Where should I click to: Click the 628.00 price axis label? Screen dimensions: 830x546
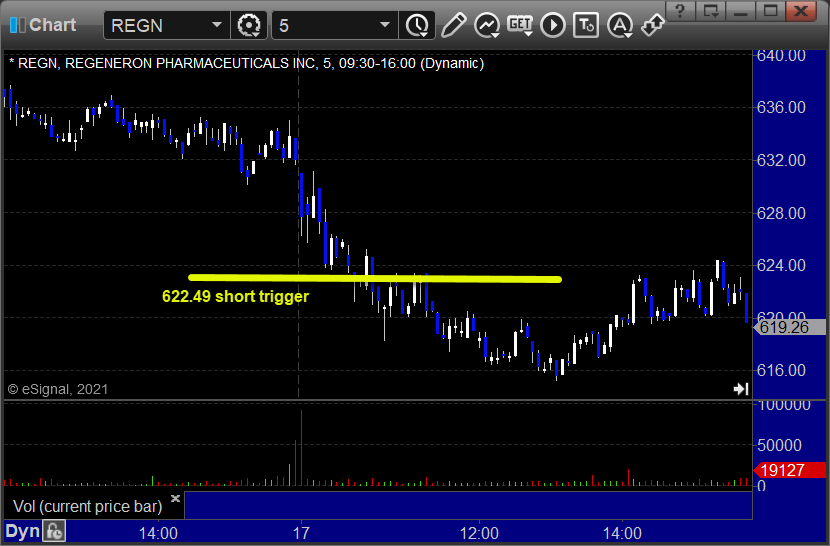point(781,213)
